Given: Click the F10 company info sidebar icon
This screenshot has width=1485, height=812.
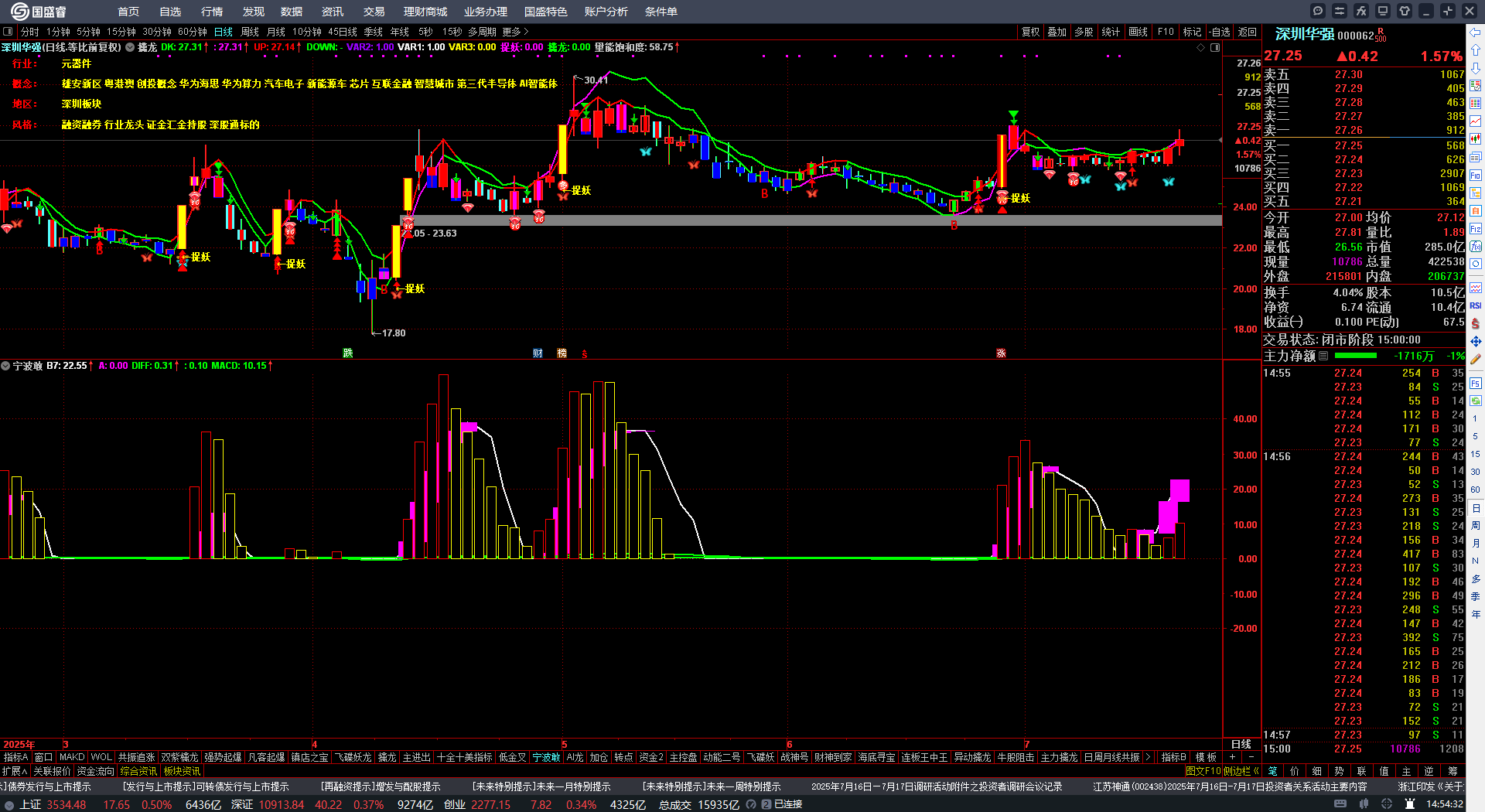Looking at the screenshot, I should tap(1476, 176).
